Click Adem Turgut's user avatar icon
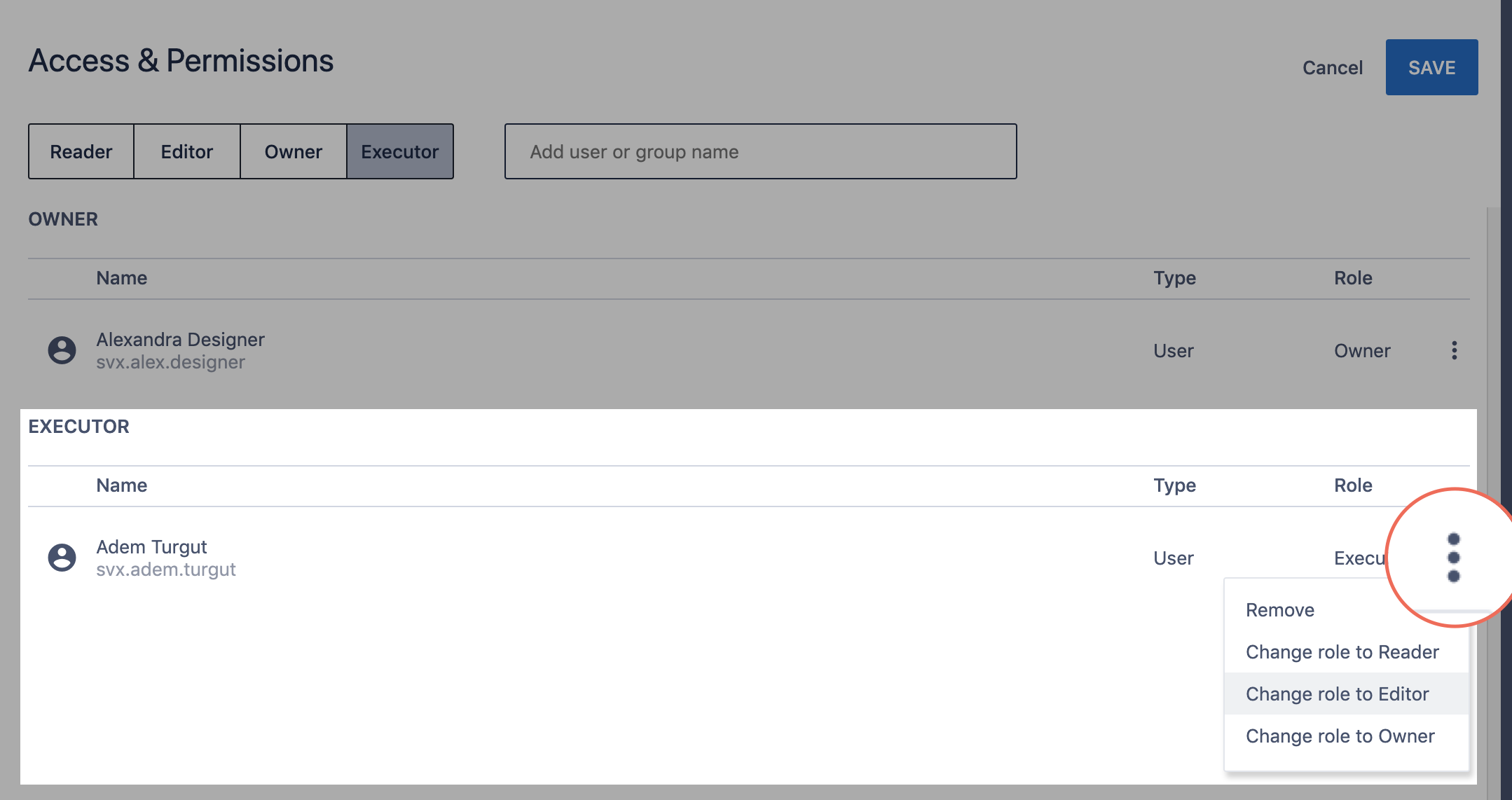 [62, 558]
